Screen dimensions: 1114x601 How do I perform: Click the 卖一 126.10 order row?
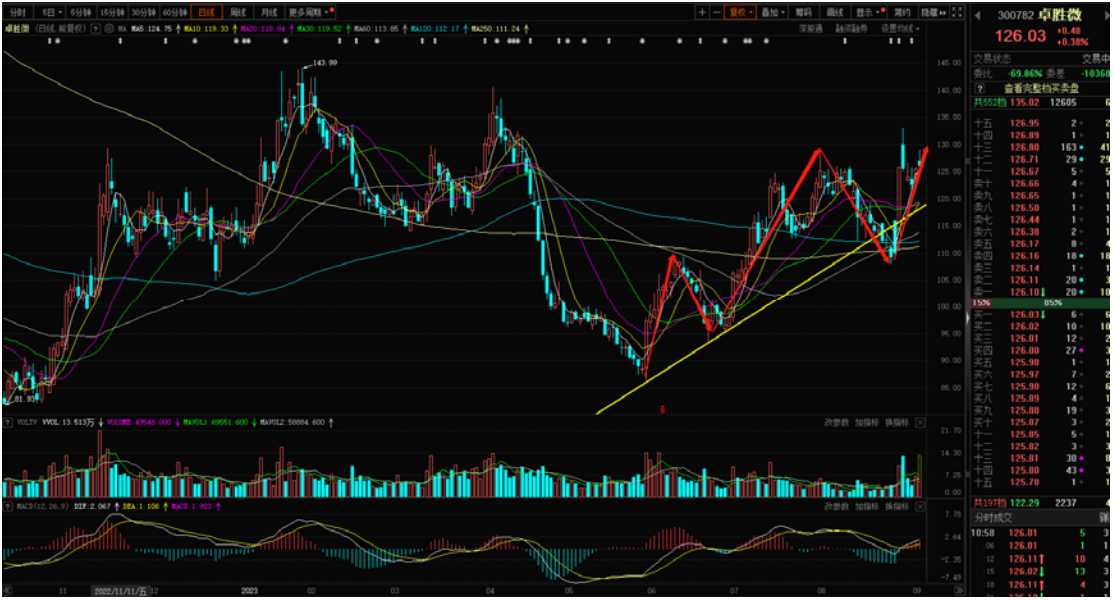tap(1041, 291)
